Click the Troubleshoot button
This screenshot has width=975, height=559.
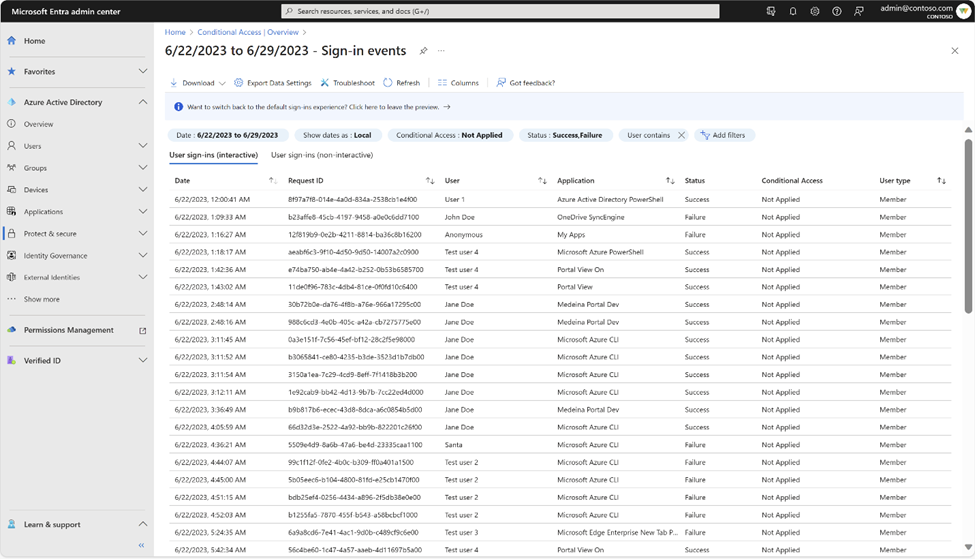pos(348,83)
